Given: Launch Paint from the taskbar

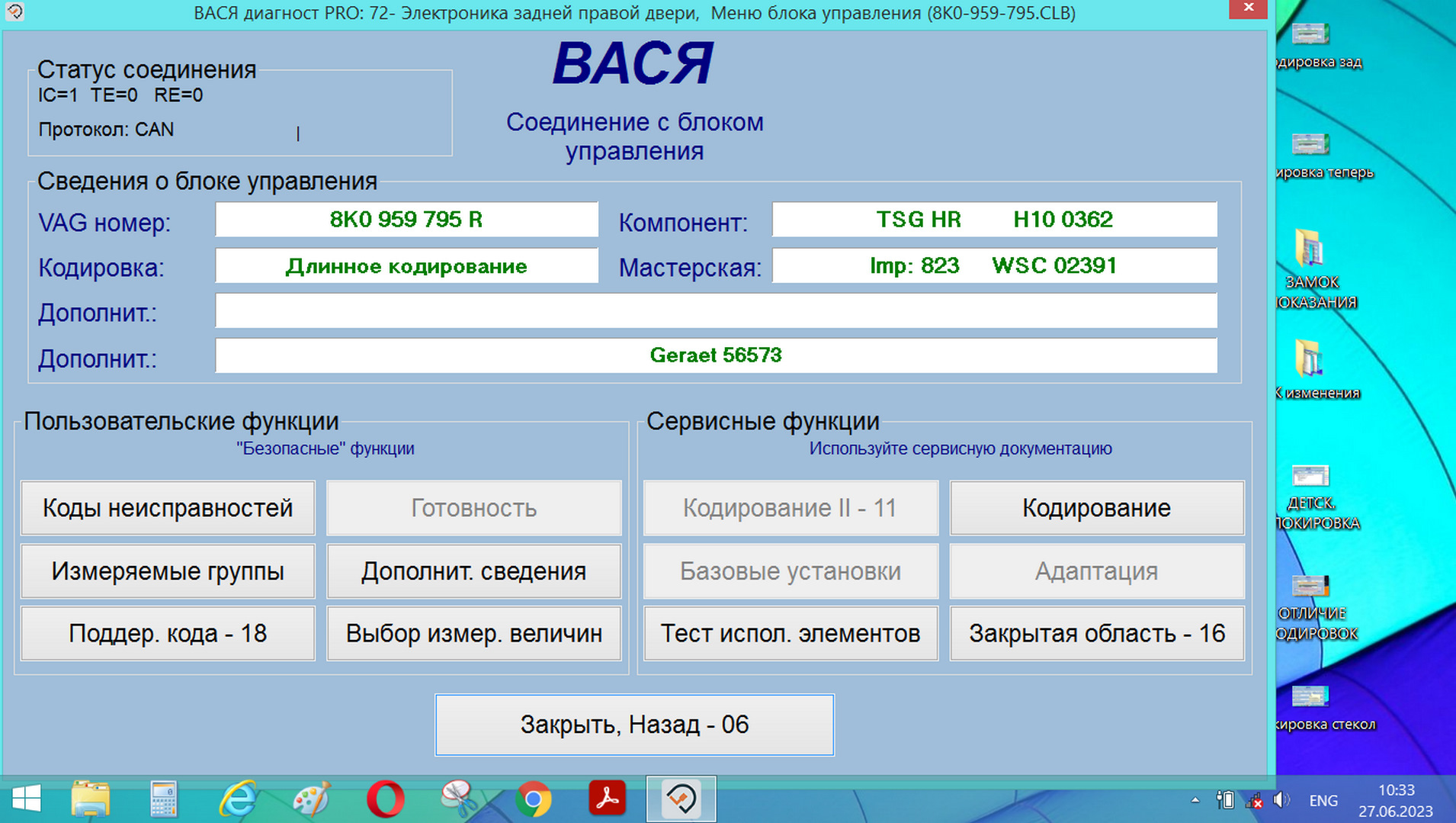Looking at the screenshot, I should pos(312,799).
